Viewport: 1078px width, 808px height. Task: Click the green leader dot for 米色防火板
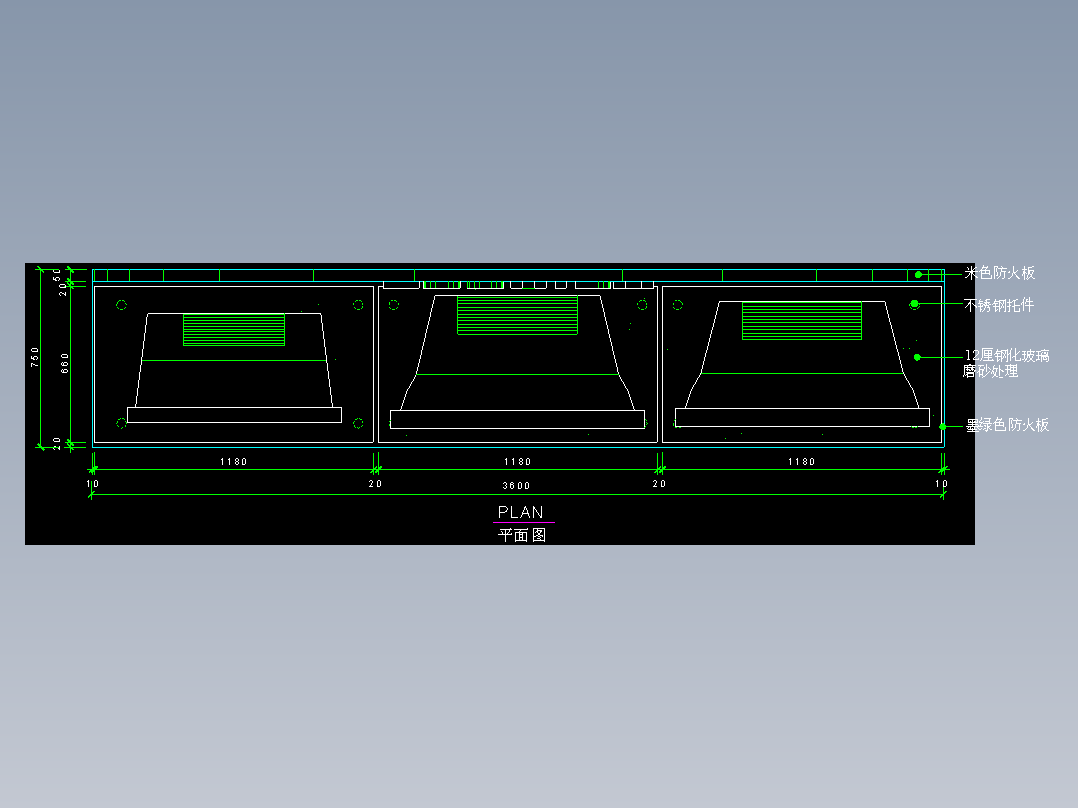[x=918, y=275]
